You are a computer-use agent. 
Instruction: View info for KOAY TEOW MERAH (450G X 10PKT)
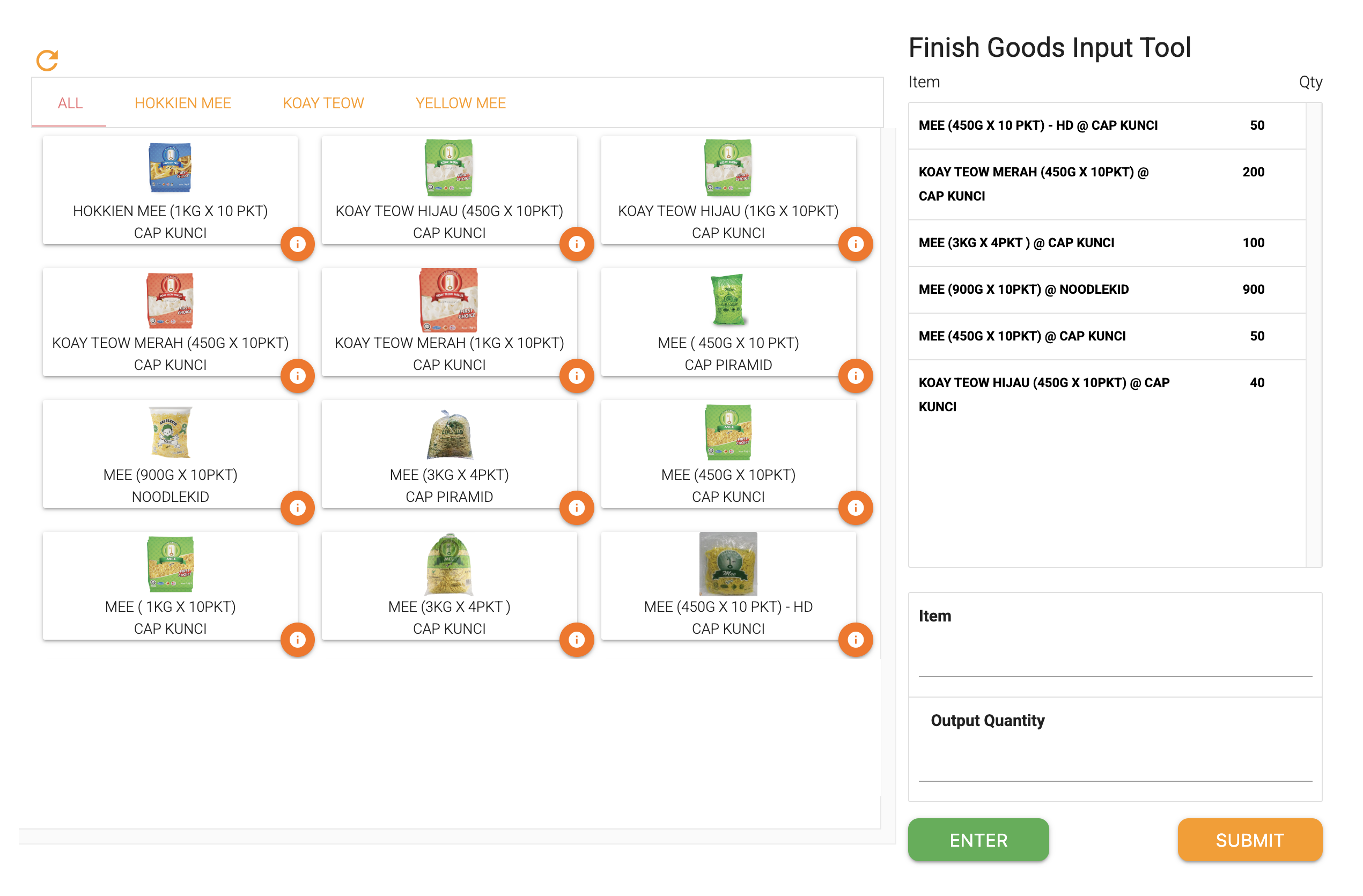tap(297, 375)
